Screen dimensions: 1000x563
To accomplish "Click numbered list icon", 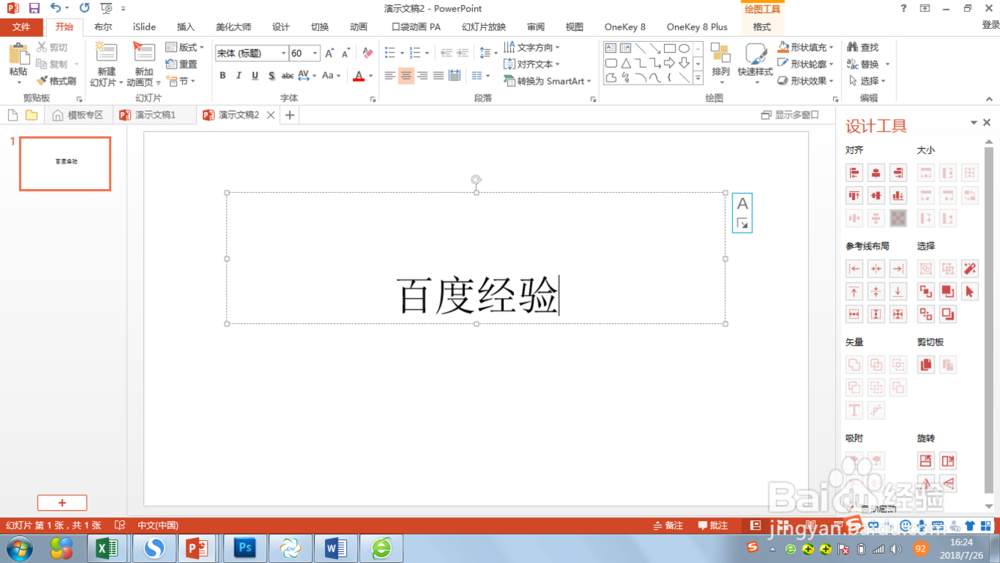I will coord(415,53).
